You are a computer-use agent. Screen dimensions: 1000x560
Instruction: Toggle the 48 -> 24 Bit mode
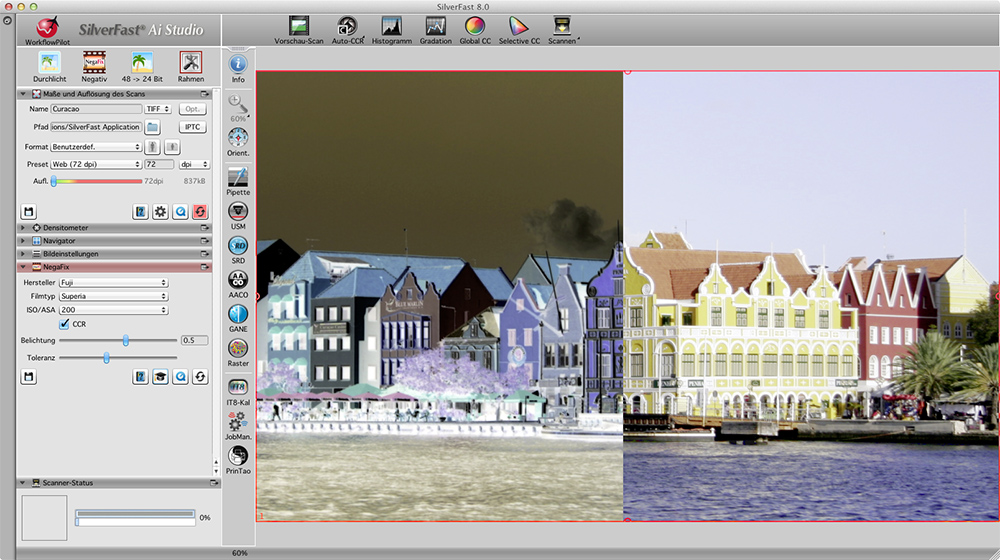pos(142,64)
